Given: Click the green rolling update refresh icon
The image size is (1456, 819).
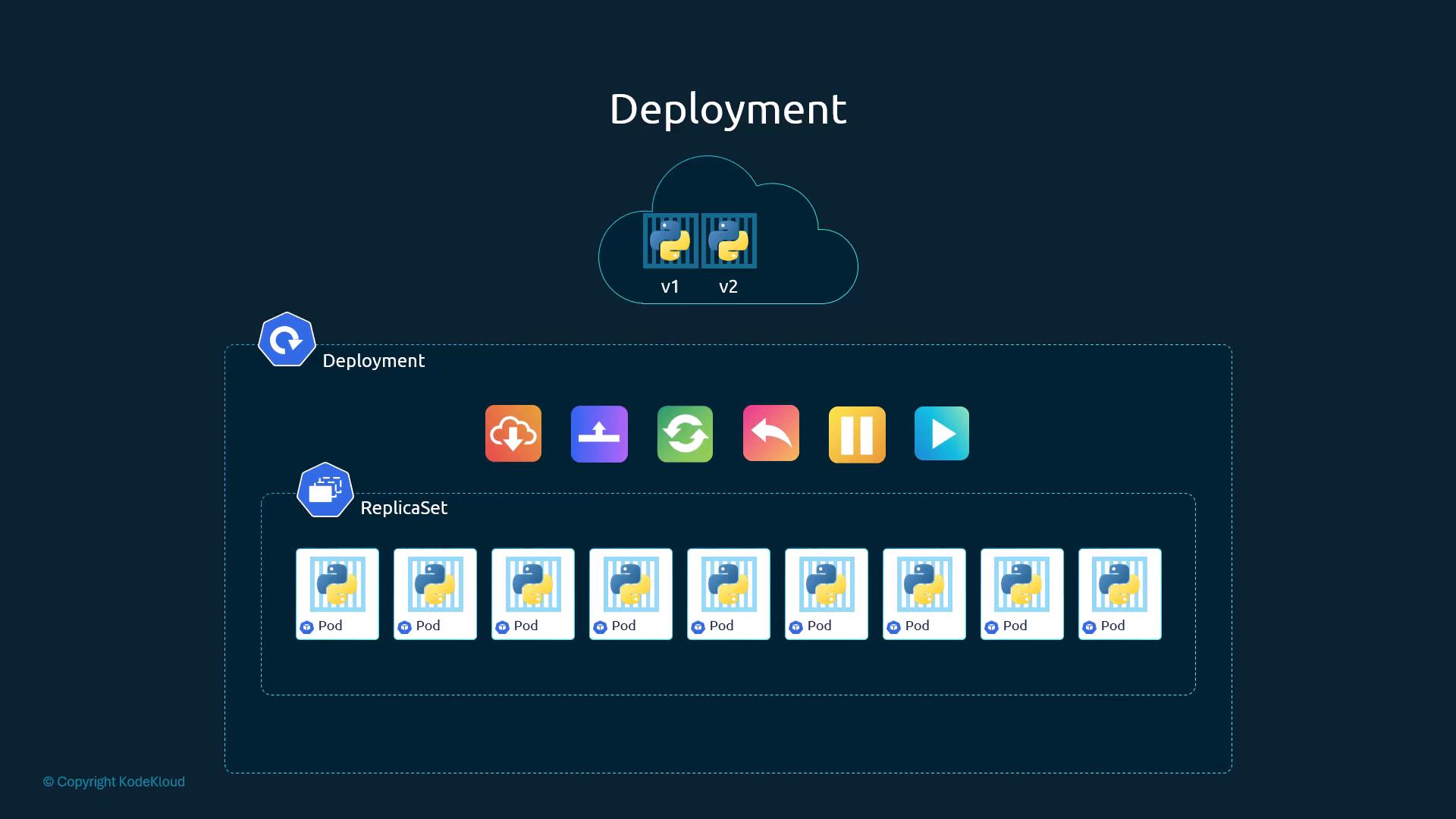Looking at the screenshot, I should (x=685, y=434).
